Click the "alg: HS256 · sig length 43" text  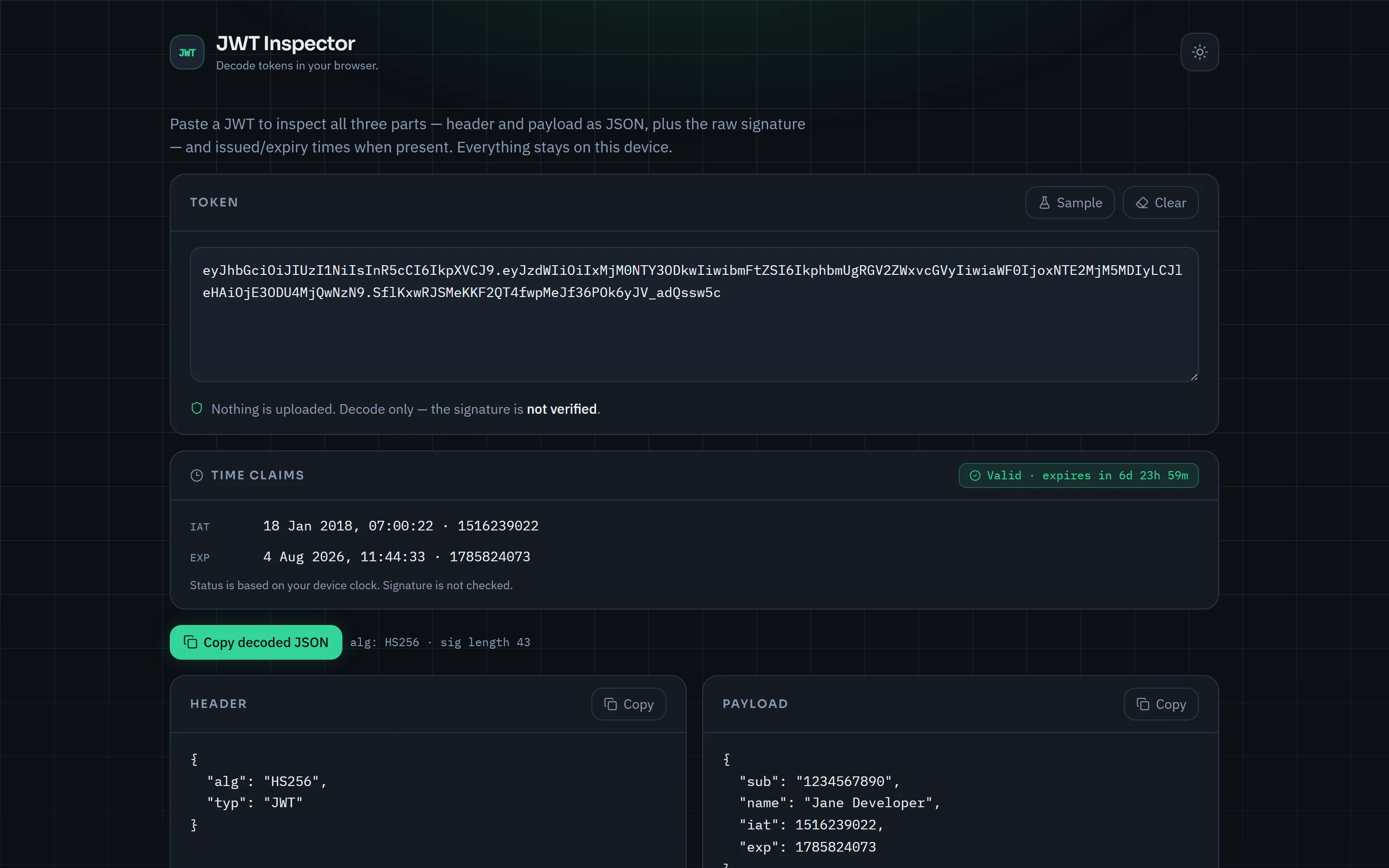440,642
